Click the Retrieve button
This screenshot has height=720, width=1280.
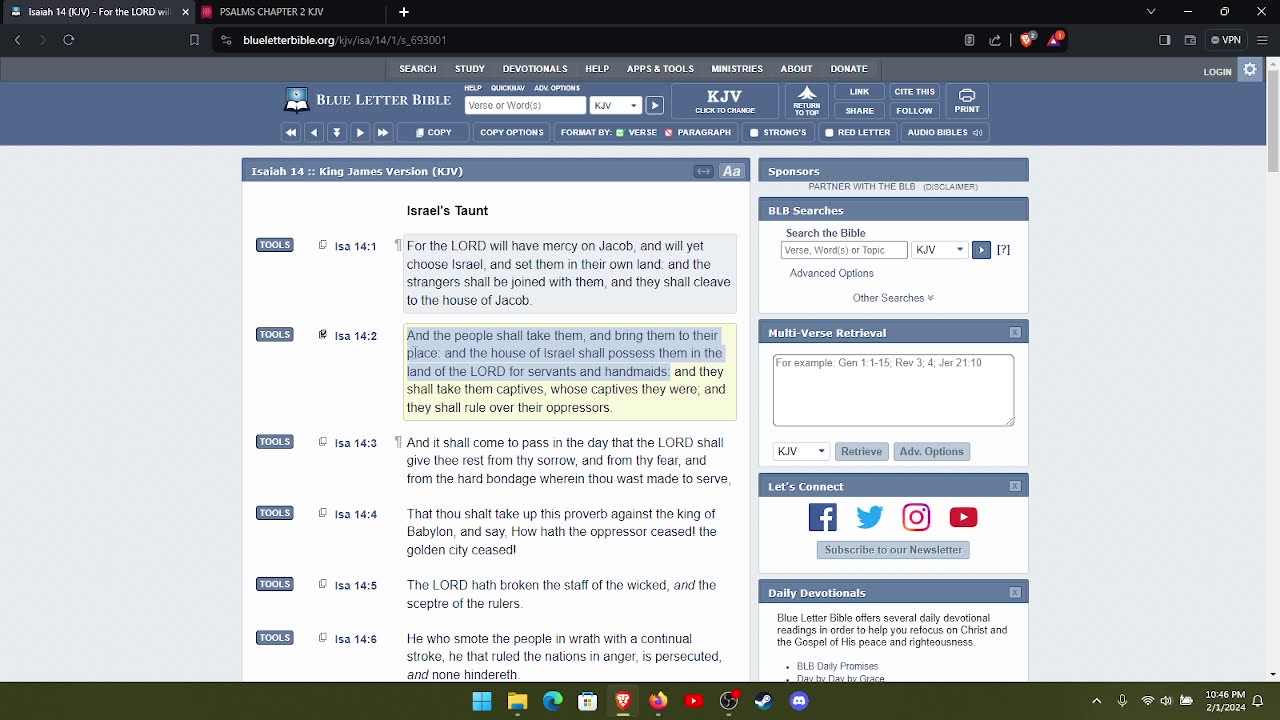(x=861, y=451)
